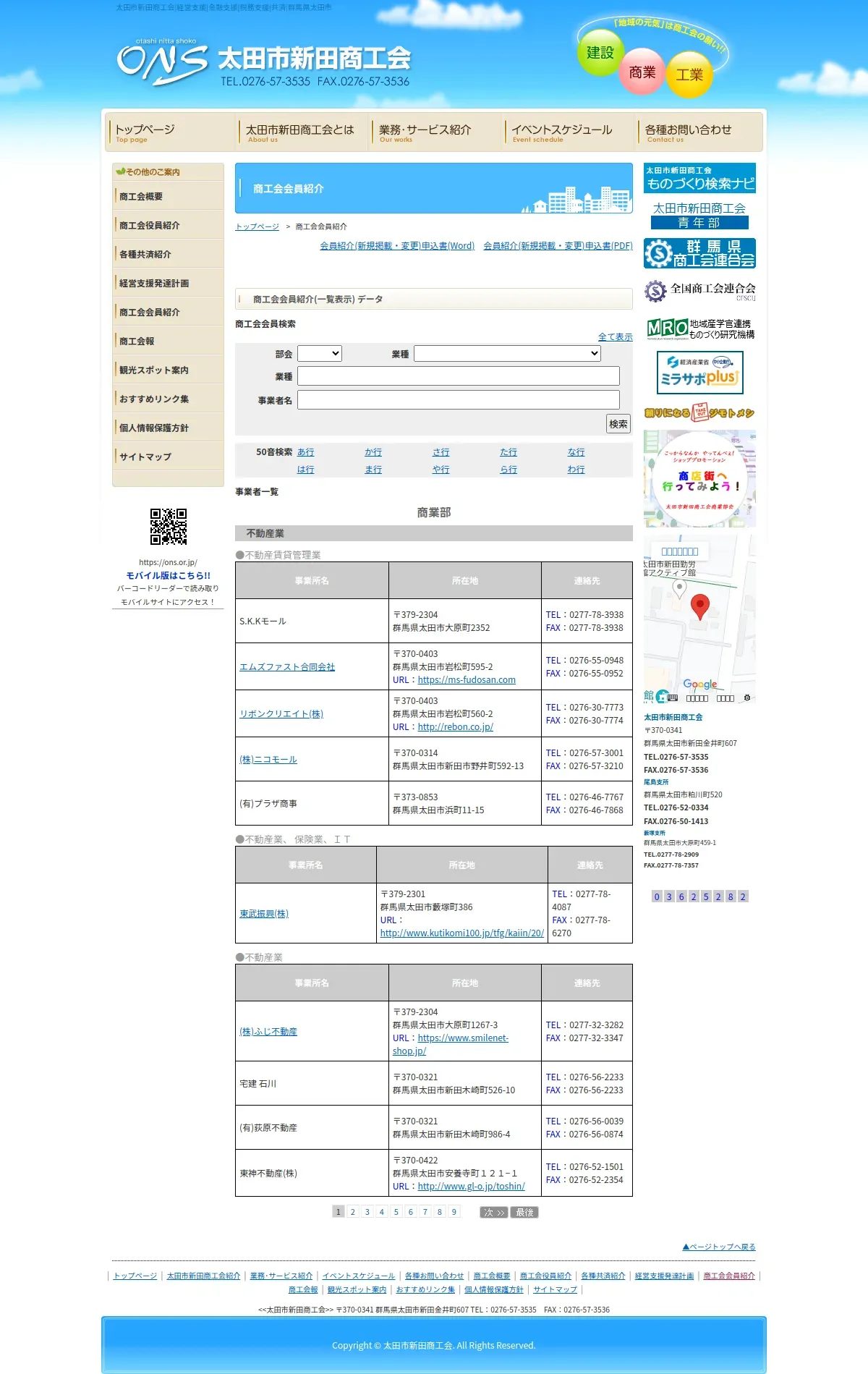
Task: Select 経営支援発達計画 in sidebar
Action: [168, 283]
